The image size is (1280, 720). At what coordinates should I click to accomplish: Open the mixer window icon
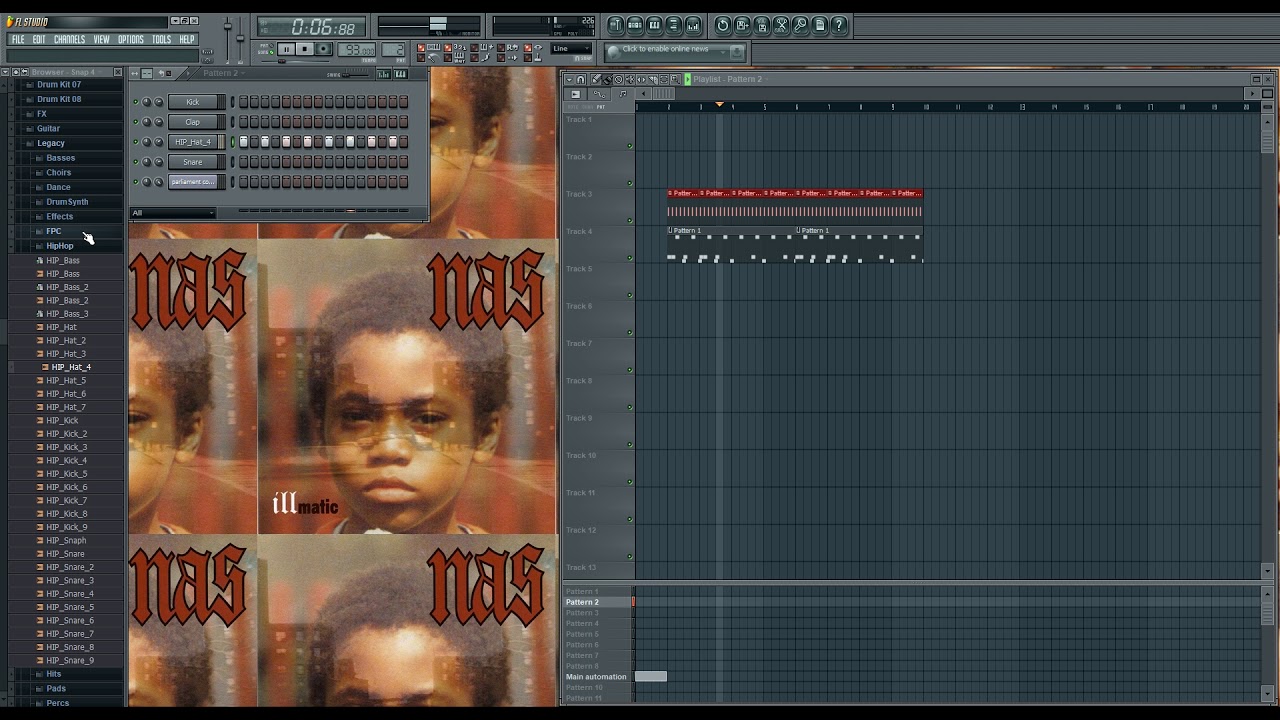[693, 25]
